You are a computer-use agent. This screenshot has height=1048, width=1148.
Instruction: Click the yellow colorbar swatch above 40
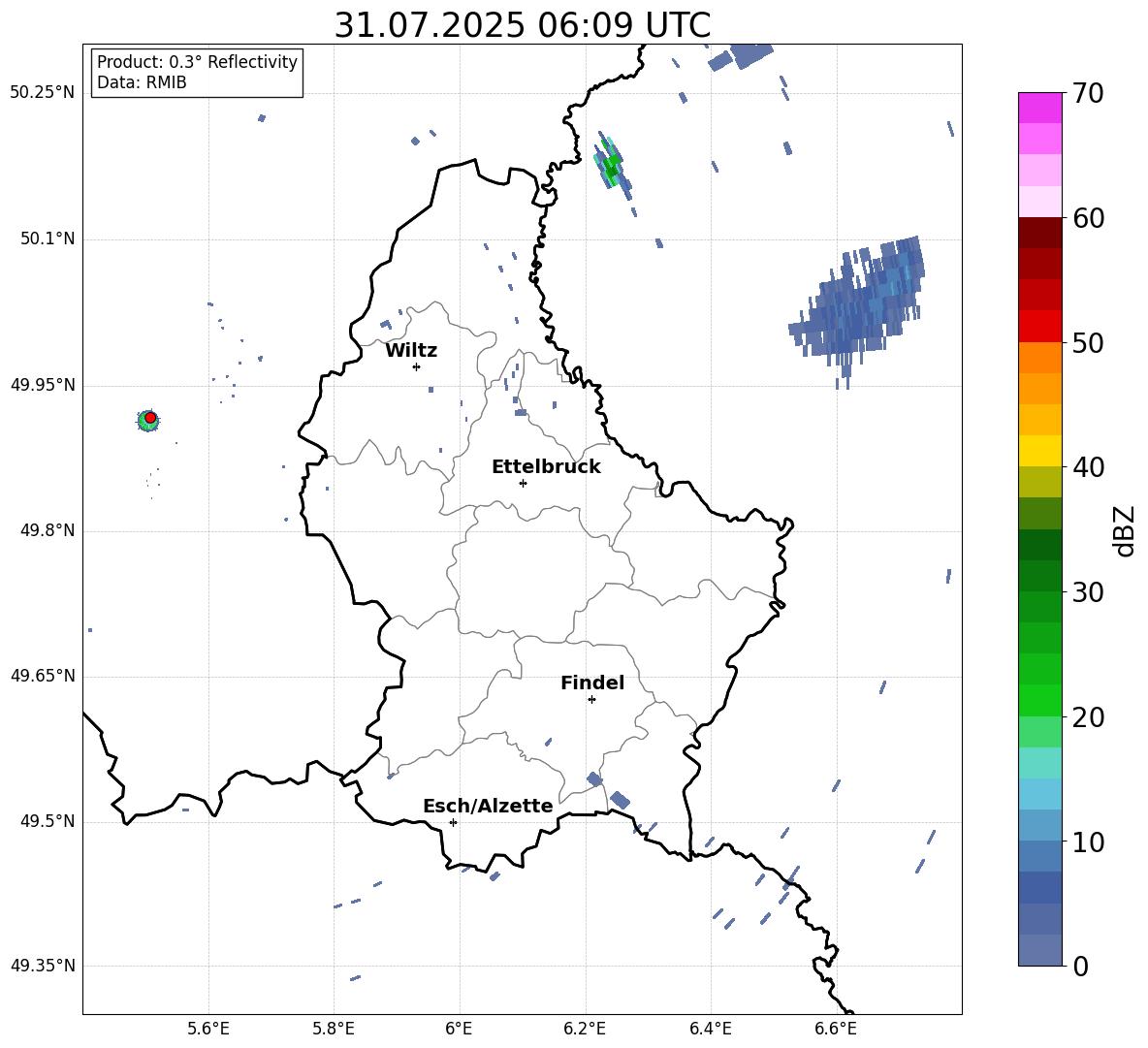coord(1039,451)
